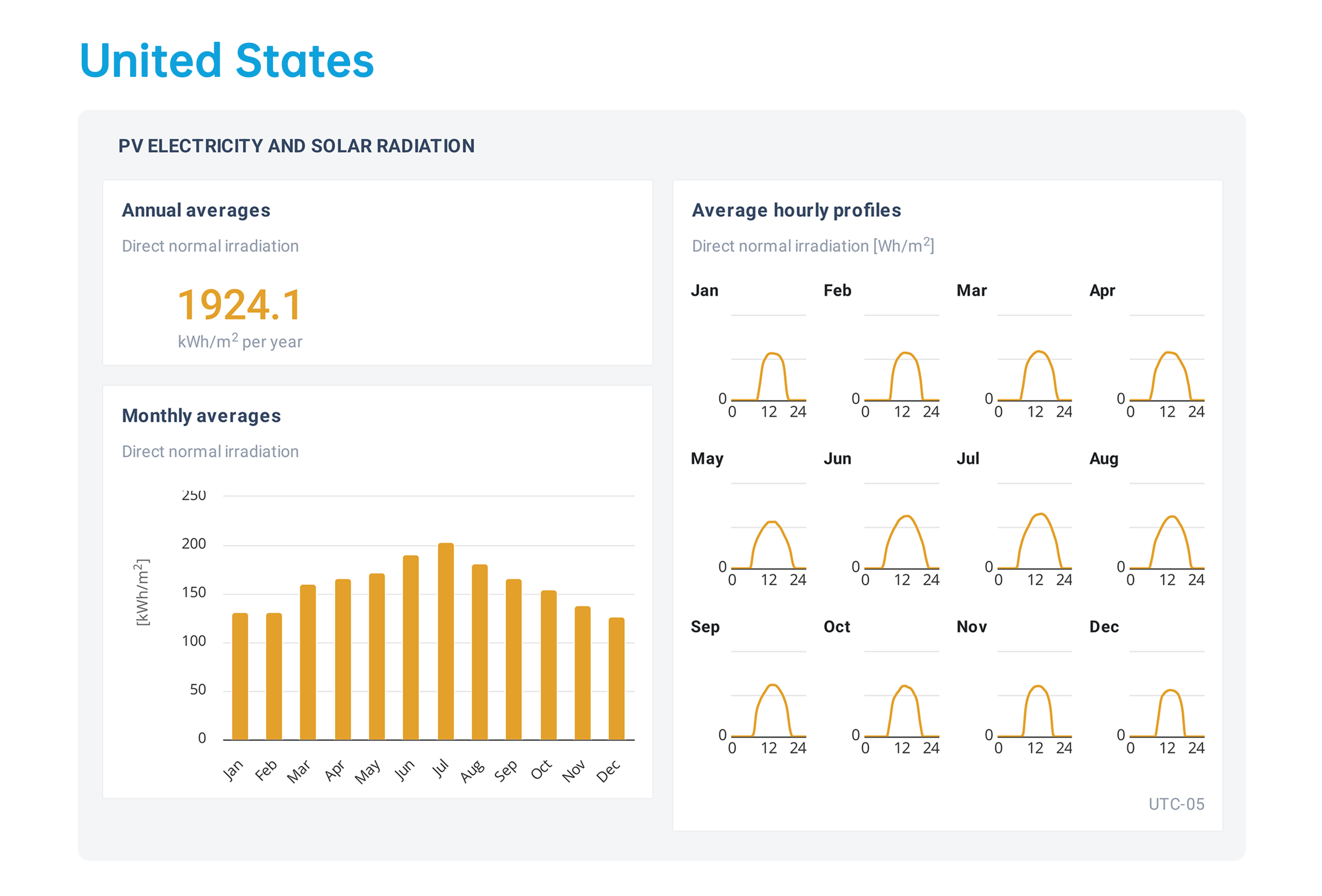Click the Monthly averages heading
Image resolution: width=1322 pixels, height=896 pixels.
point(201,415)
